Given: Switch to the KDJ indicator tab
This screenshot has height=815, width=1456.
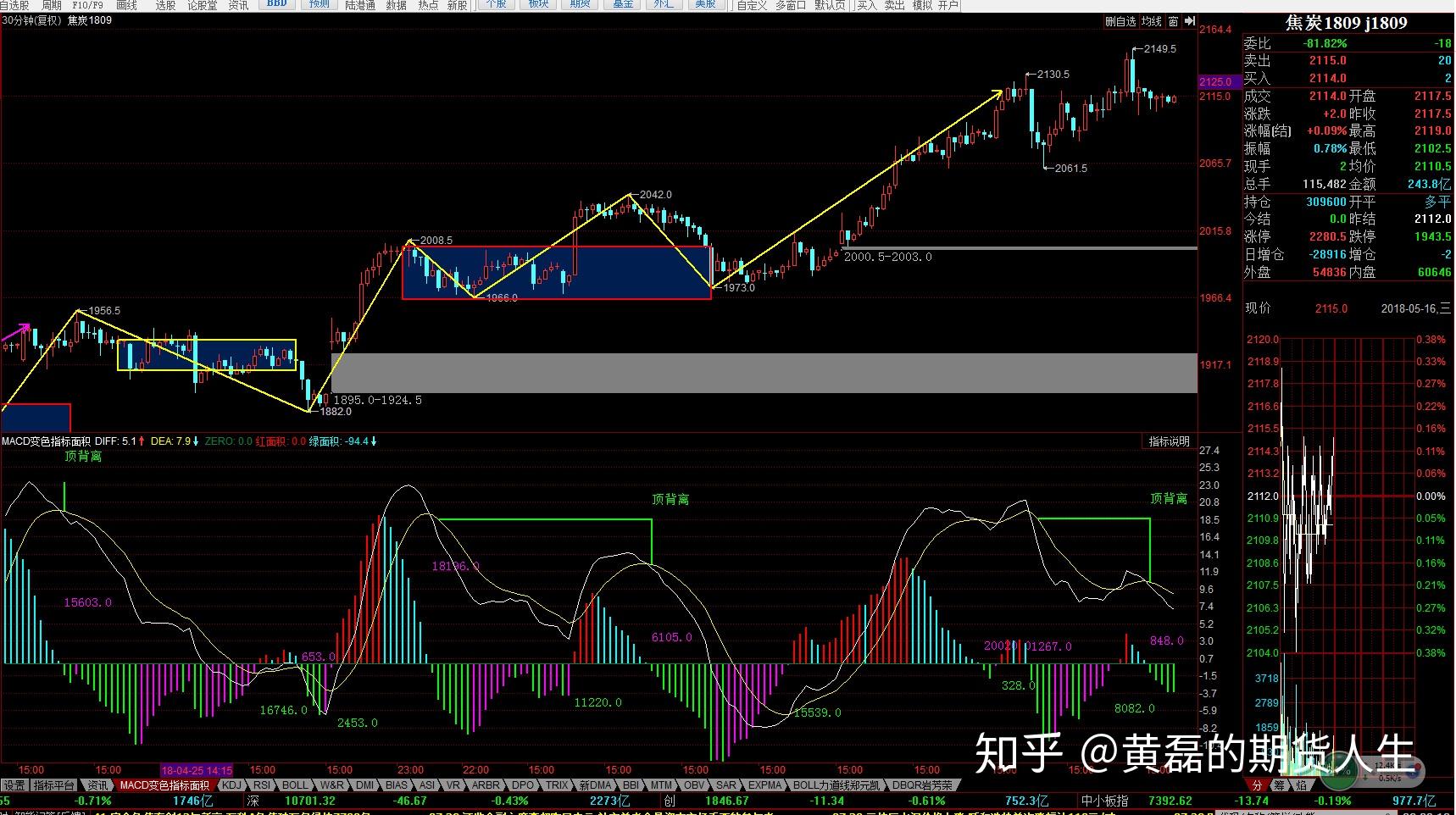Looking at the screenshot, I should coord(231,785).
